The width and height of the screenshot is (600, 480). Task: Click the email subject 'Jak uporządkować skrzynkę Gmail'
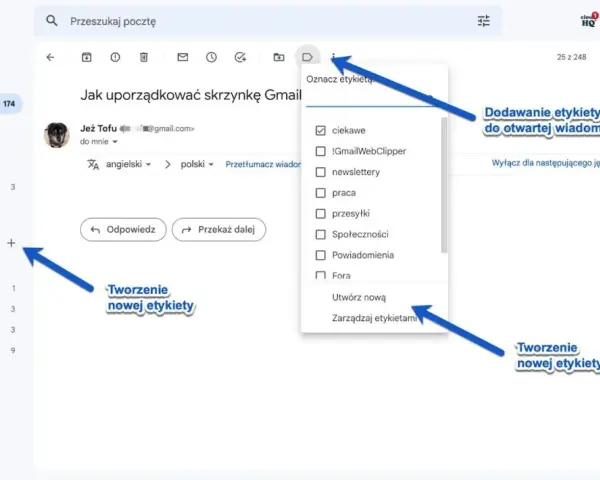[x=191, y=95]
